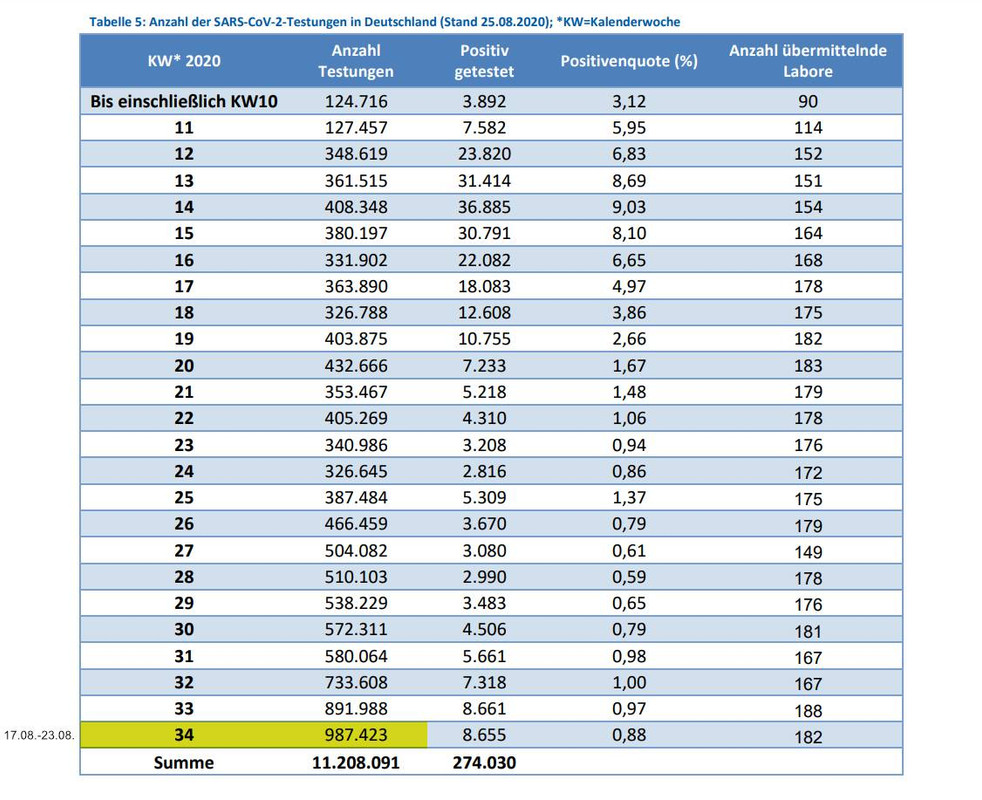Image resolution: width=982 pixels, height=800 pixels.
Task: Click Testungen value 466.459
Action: click(356, 524)
